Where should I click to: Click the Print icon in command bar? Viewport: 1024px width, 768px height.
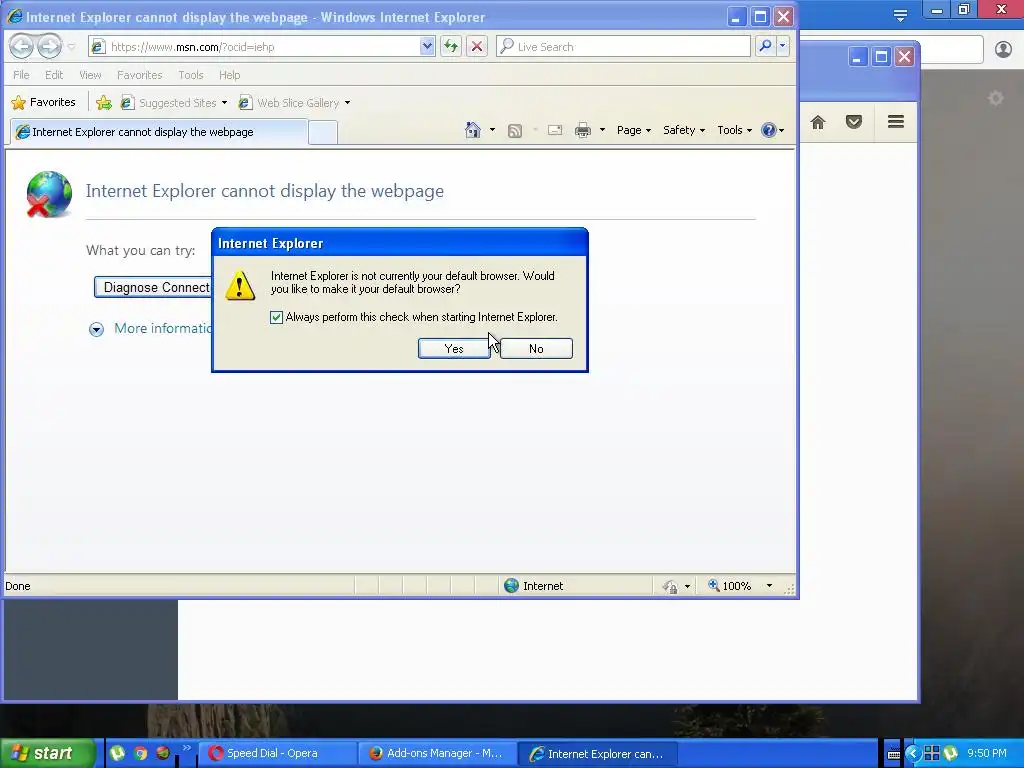pos(583,131)
